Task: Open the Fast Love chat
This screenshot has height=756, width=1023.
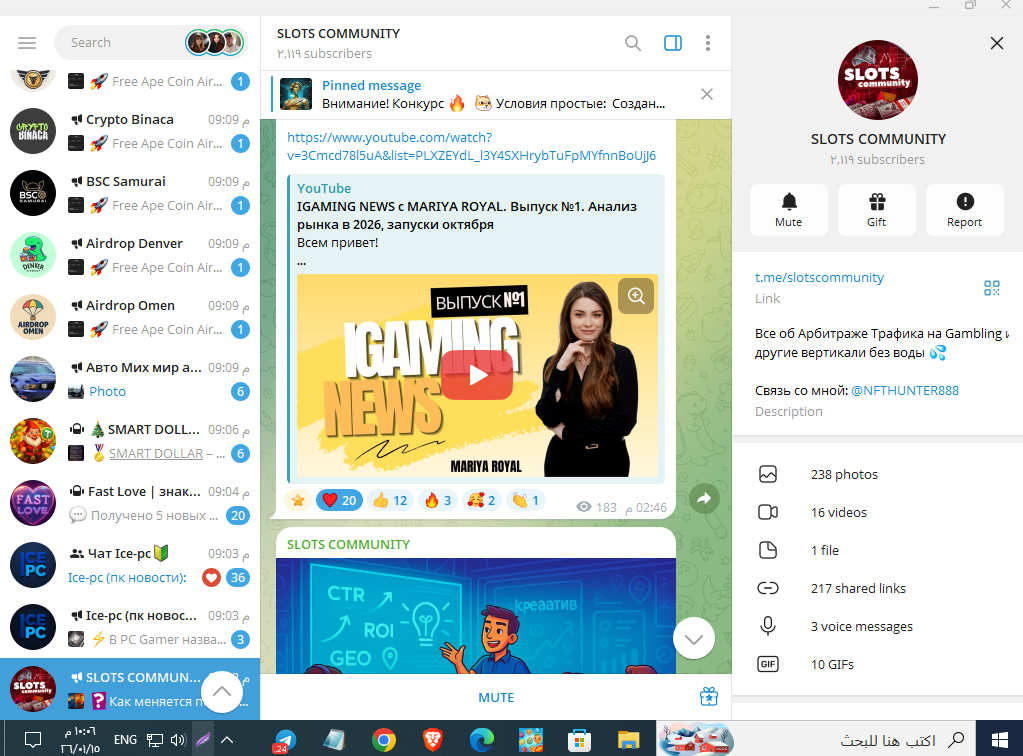Action: [130, 503]
